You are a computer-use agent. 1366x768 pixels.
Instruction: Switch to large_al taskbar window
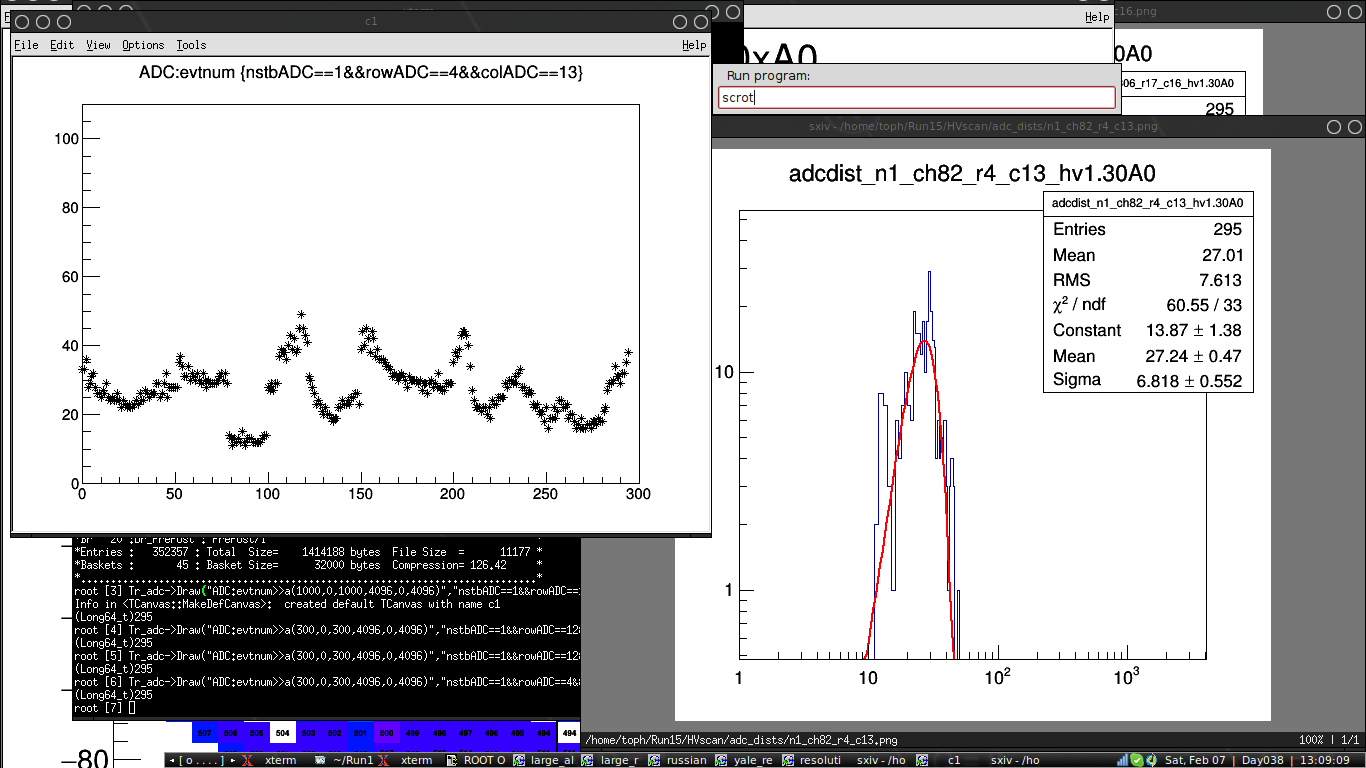click(x=545, y=760)
